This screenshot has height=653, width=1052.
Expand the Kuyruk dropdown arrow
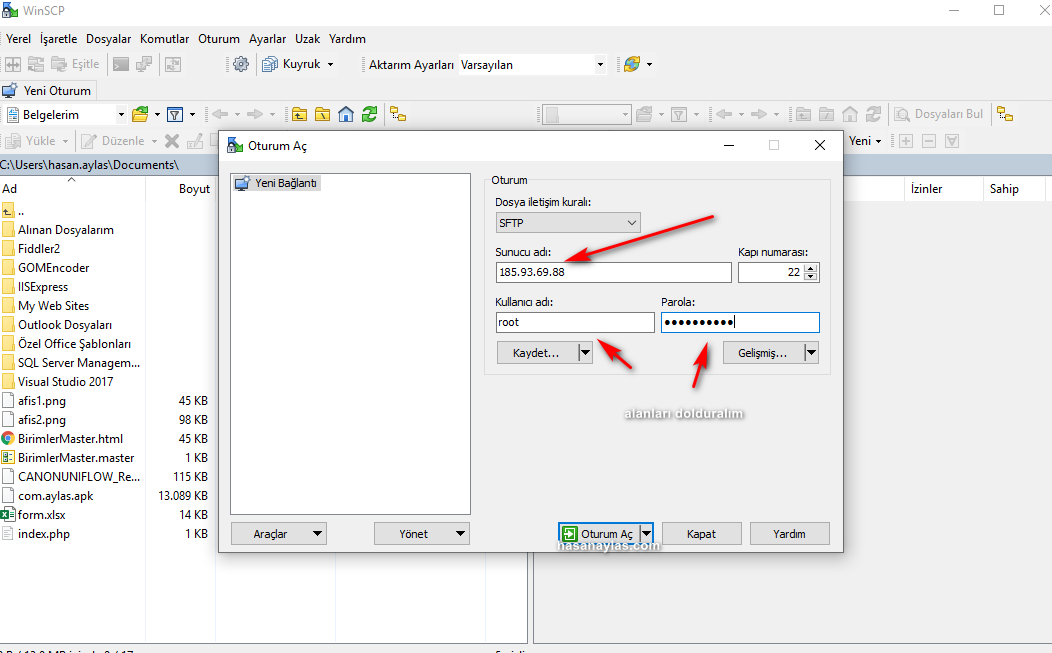click(330, 64)
